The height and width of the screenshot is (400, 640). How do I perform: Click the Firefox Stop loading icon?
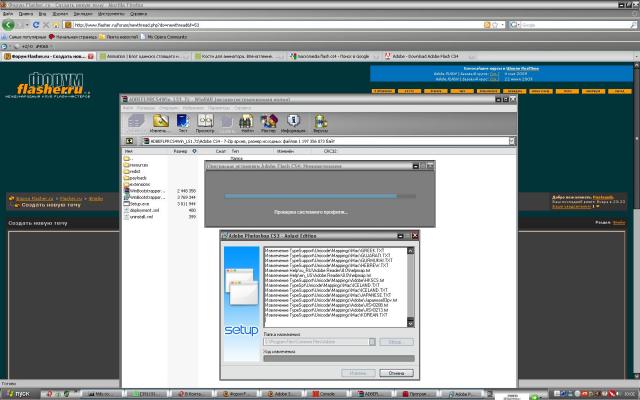click(46, 25)
